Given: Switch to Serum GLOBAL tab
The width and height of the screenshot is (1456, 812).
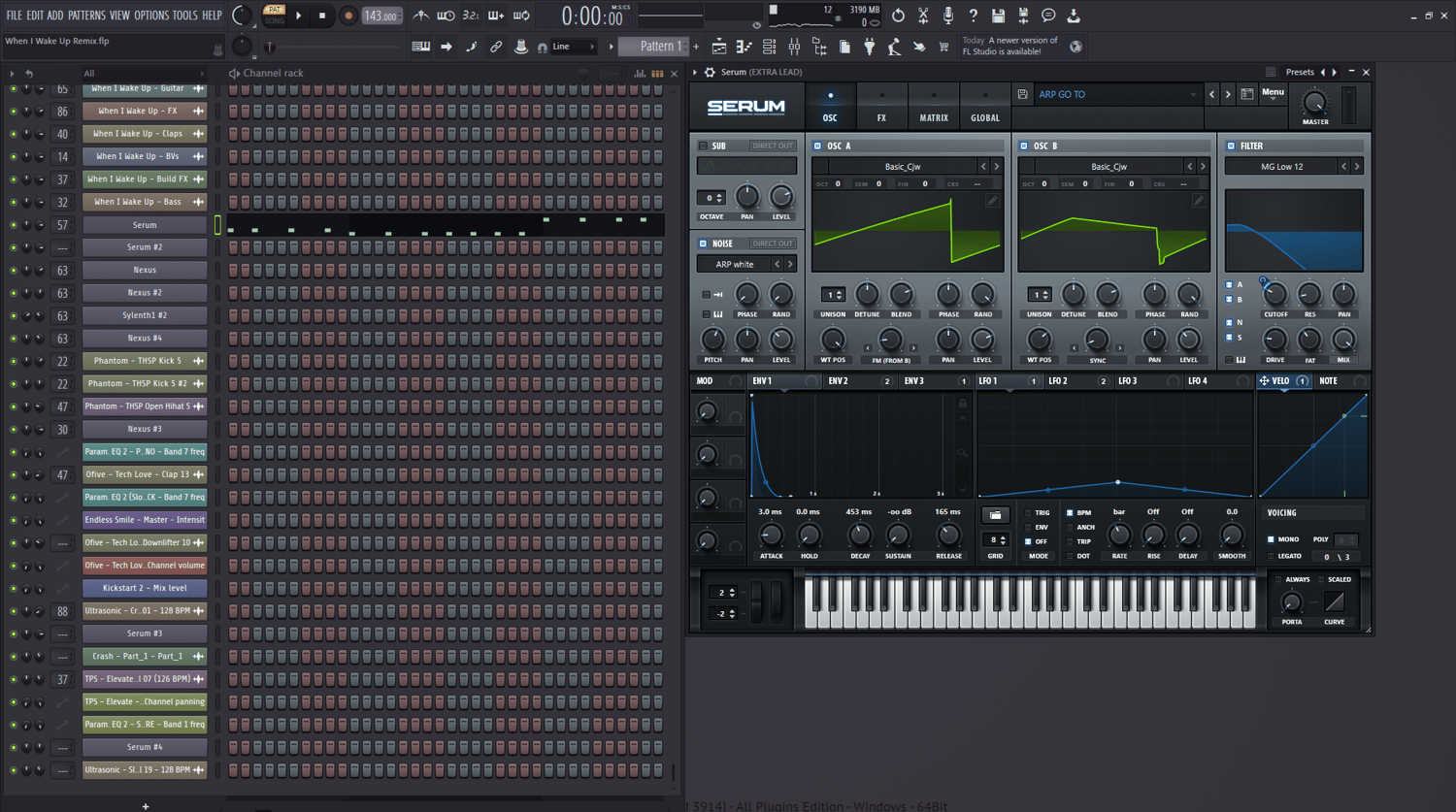Looking at the screenshot, I should coord(985,107).
